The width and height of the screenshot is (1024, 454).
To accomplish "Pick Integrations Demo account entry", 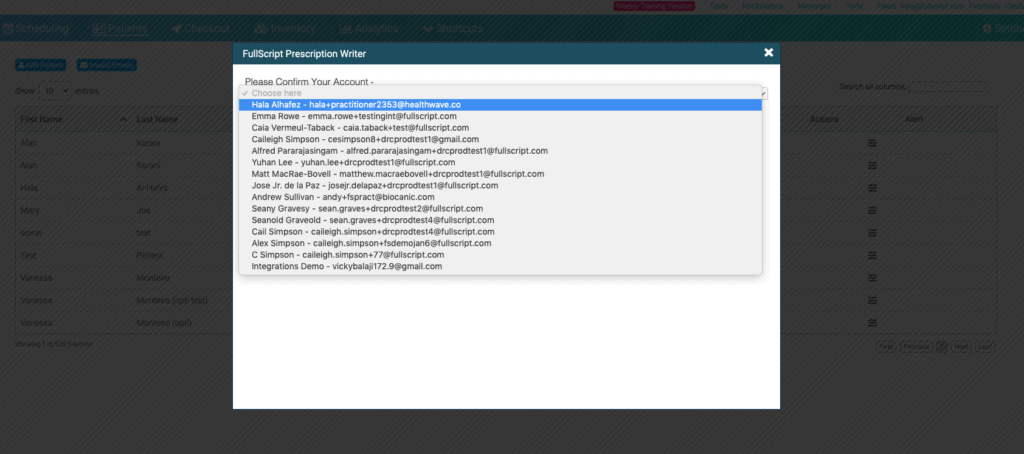I will point(500,267).
